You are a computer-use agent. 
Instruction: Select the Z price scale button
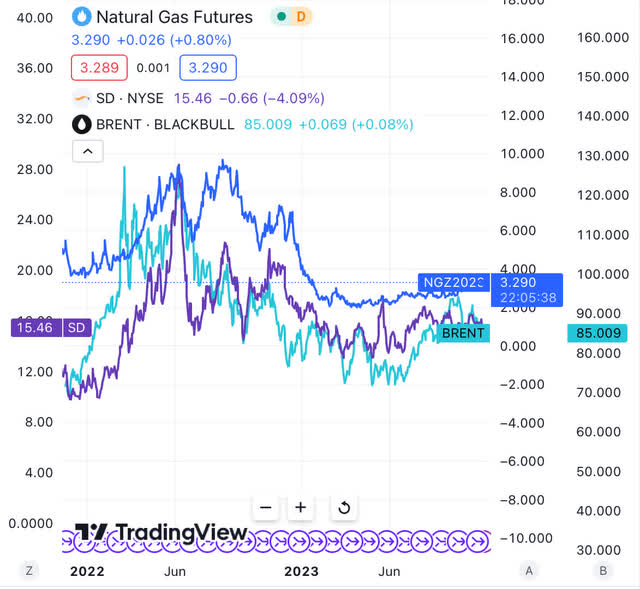point(29,570)
